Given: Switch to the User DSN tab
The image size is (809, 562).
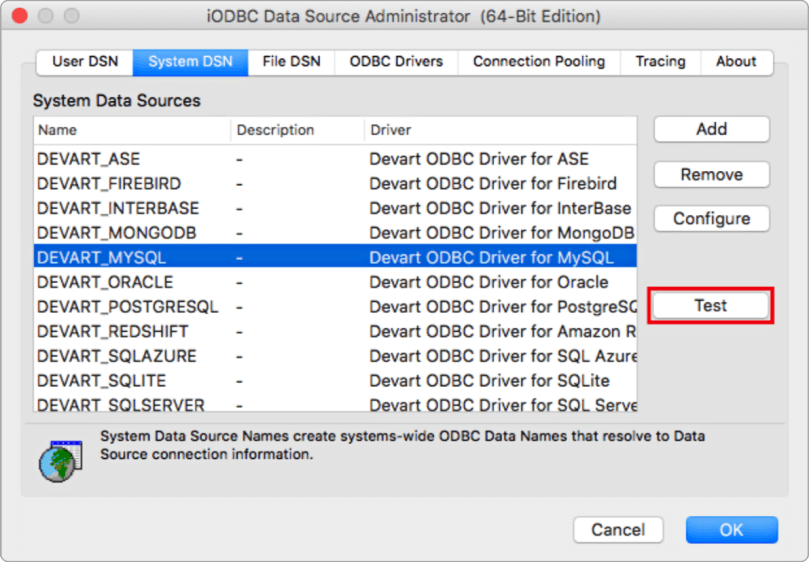Looking at the screenshot, I should (x=85, y=62).
